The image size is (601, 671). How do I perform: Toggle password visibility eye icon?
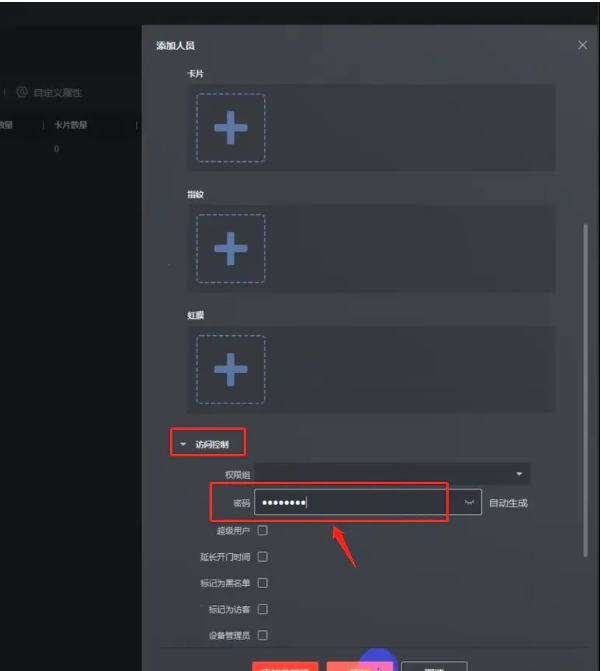click(x=469, y=503)
